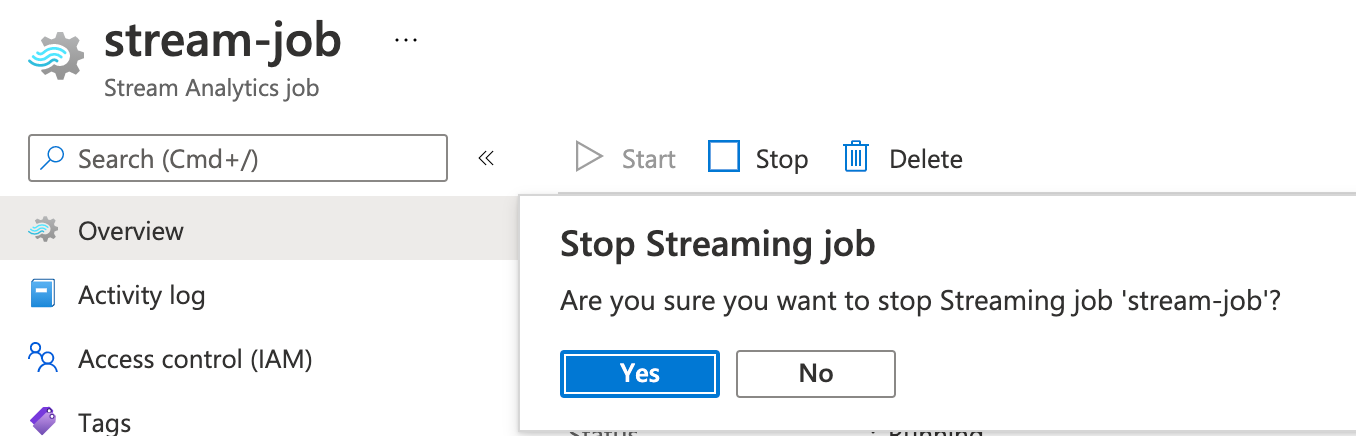
Task: Click the Stop square icon in the toolbar
Action: coord(724,157)
